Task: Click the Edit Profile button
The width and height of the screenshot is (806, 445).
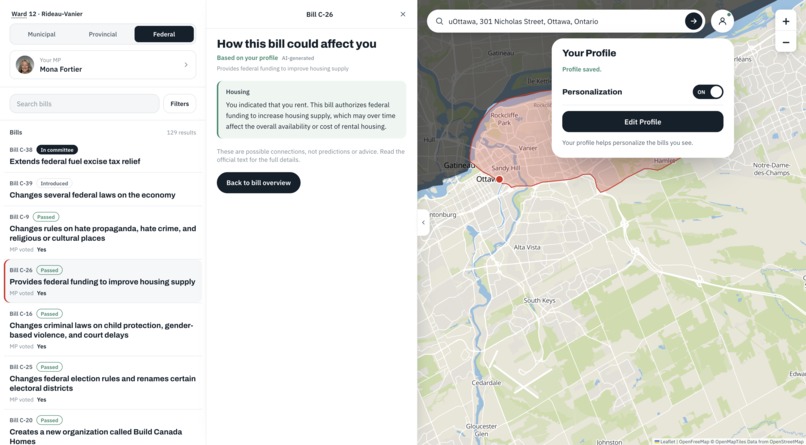Action: pos(643,122)
